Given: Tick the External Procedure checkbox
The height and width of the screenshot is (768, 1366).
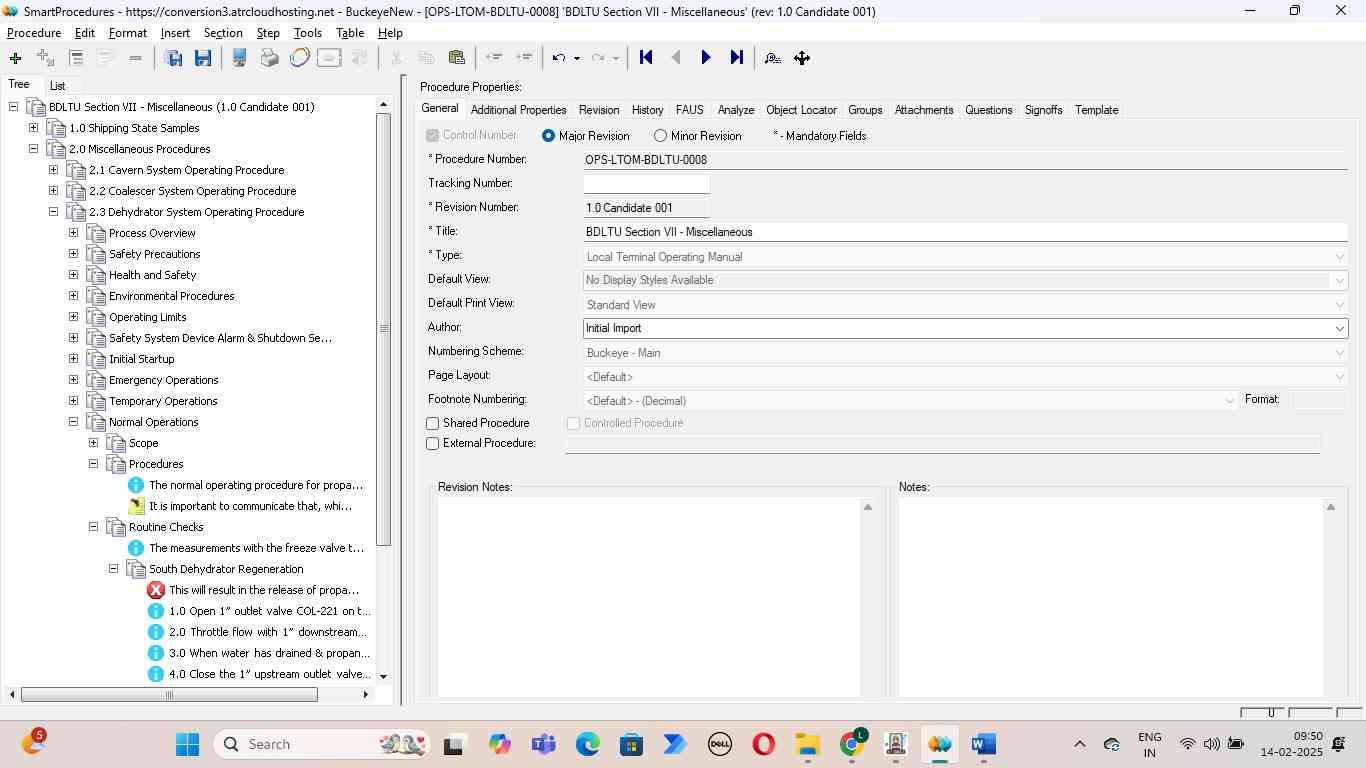Looking at the screenshot, I should tap(433, 444).
